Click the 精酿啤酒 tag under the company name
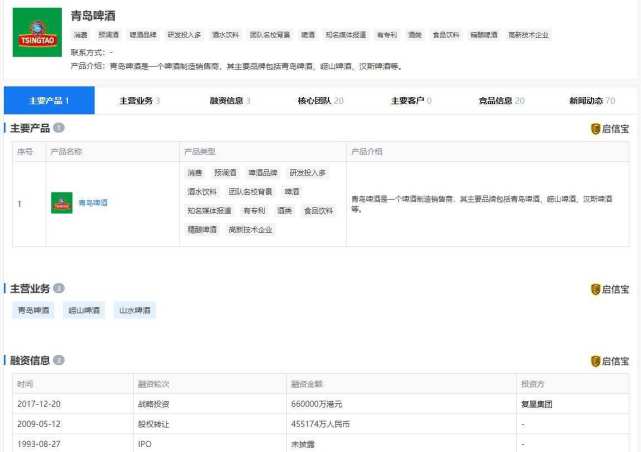The width and height of the screenshot is (641, 452). click(x=484, y=35)
